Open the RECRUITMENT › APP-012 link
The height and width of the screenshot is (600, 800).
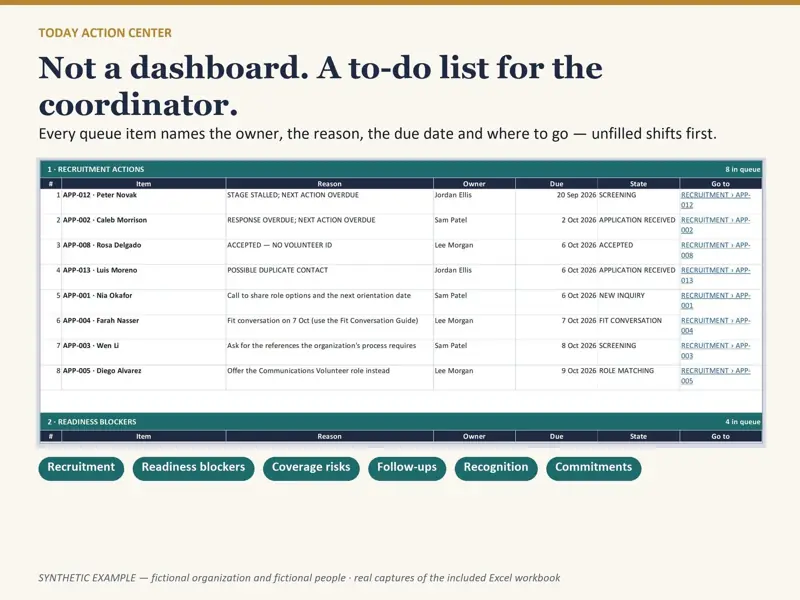point(715,200)
